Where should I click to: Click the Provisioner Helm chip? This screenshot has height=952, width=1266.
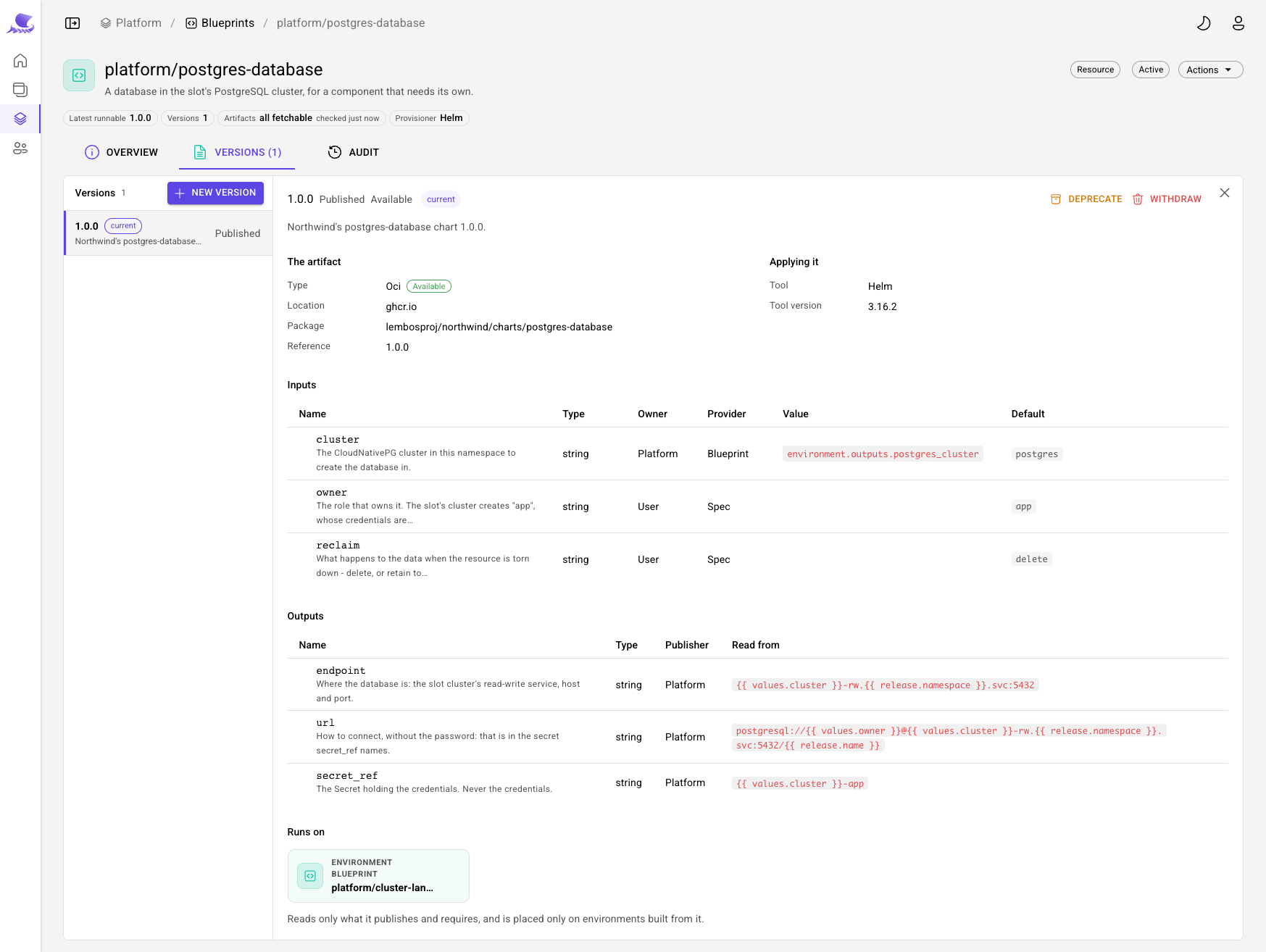point(429,118)
